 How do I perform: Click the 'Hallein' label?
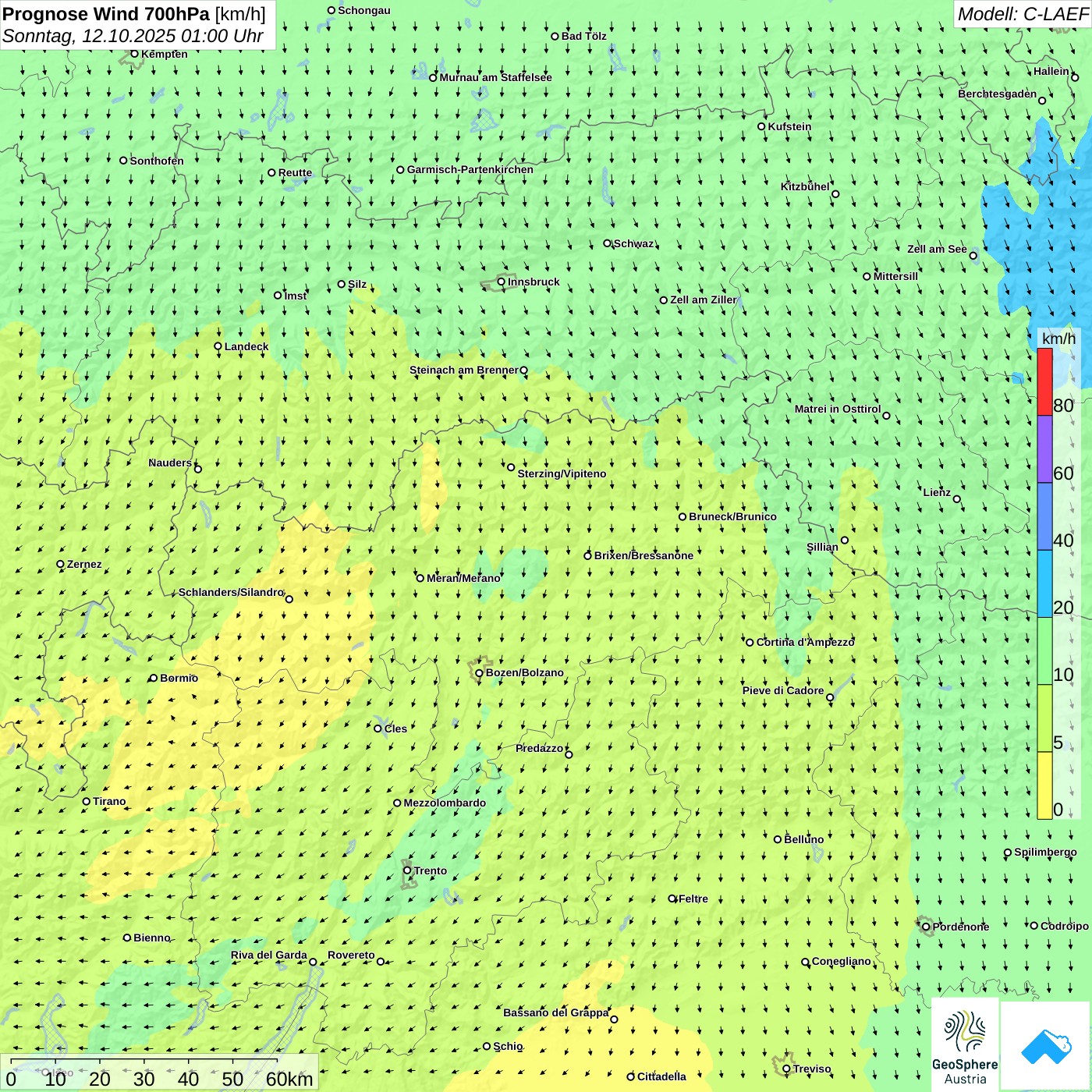pos(1051,71)
